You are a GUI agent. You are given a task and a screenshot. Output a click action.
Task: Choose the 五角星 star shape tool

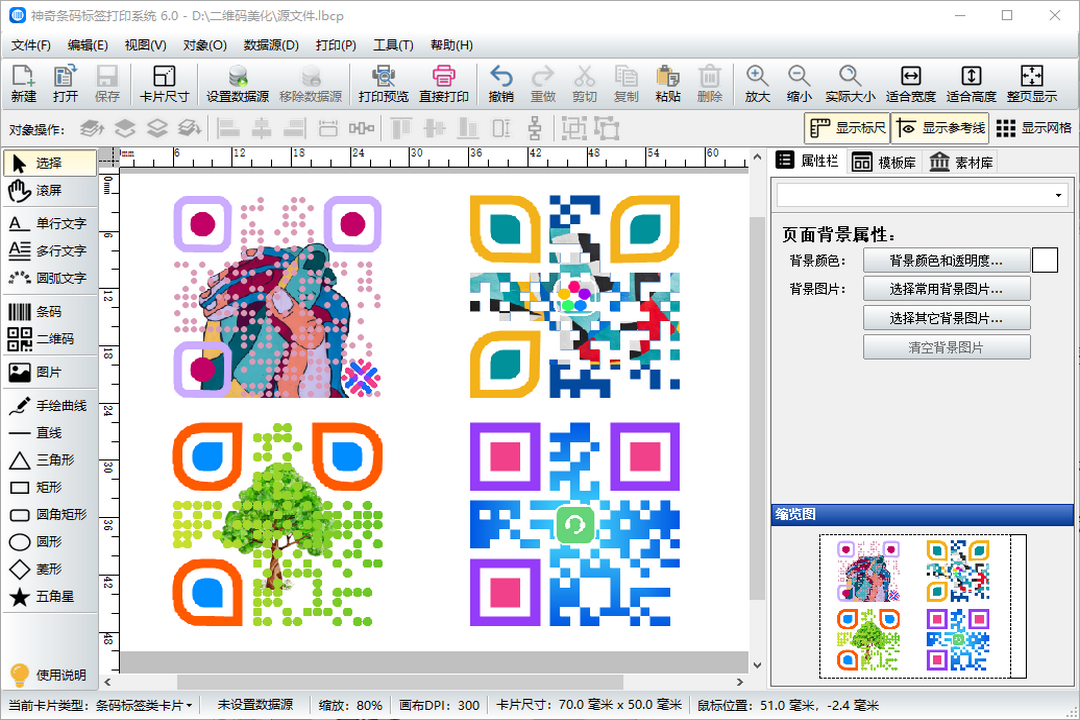[49, 596]
